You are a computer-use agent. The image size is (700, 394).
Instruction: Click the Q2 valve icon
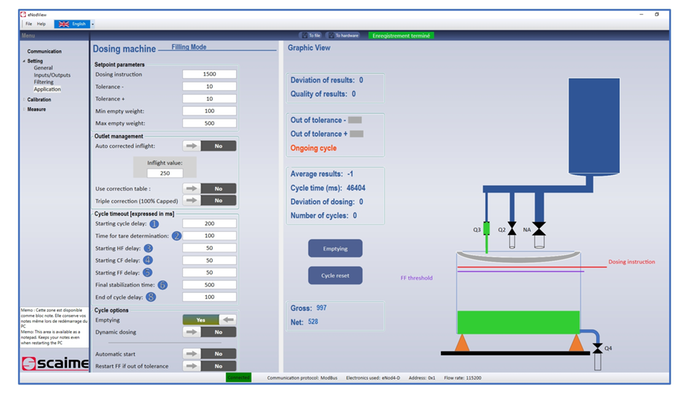512,228
